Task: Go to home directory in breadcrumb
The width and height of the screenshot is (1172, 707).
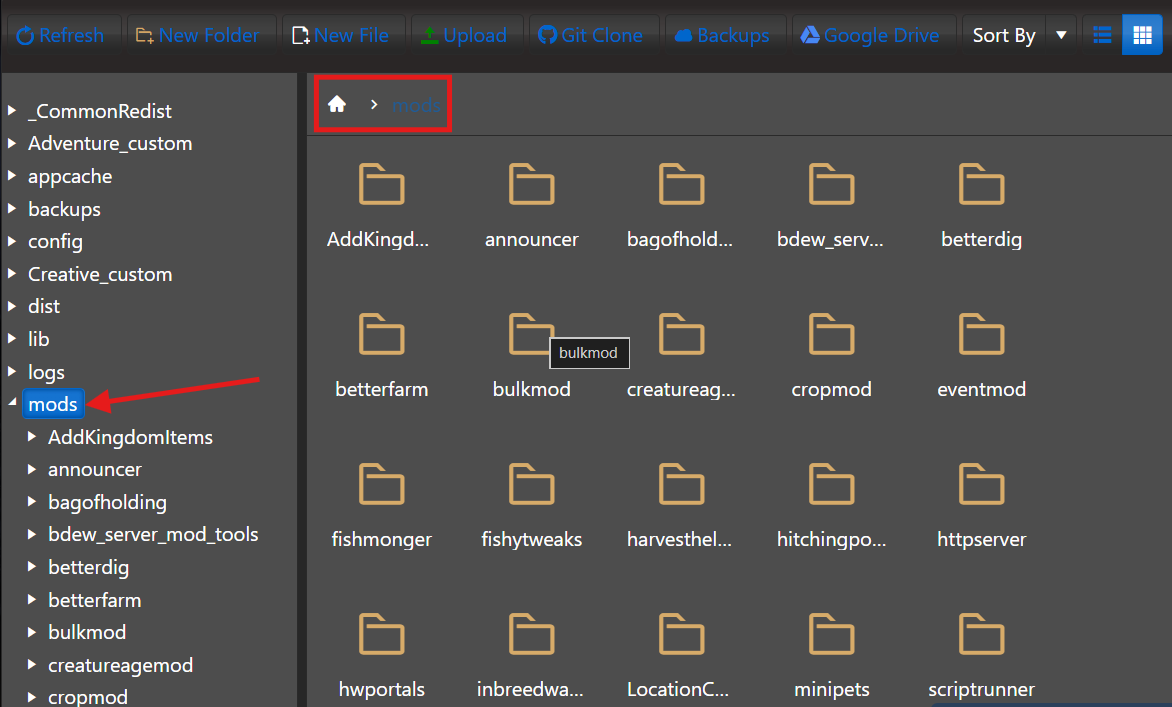Action: pos(337,104)
